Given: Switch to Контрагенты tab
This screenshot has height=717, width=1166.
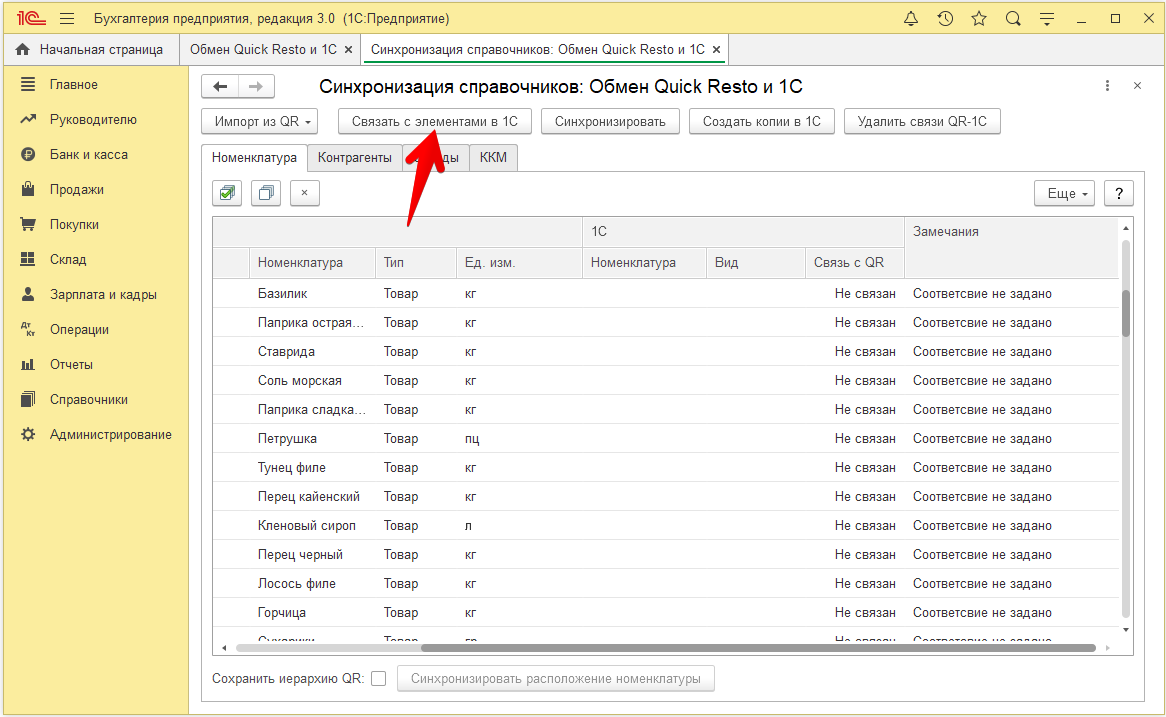Looking at the screenshot, I should pos(355,158).
